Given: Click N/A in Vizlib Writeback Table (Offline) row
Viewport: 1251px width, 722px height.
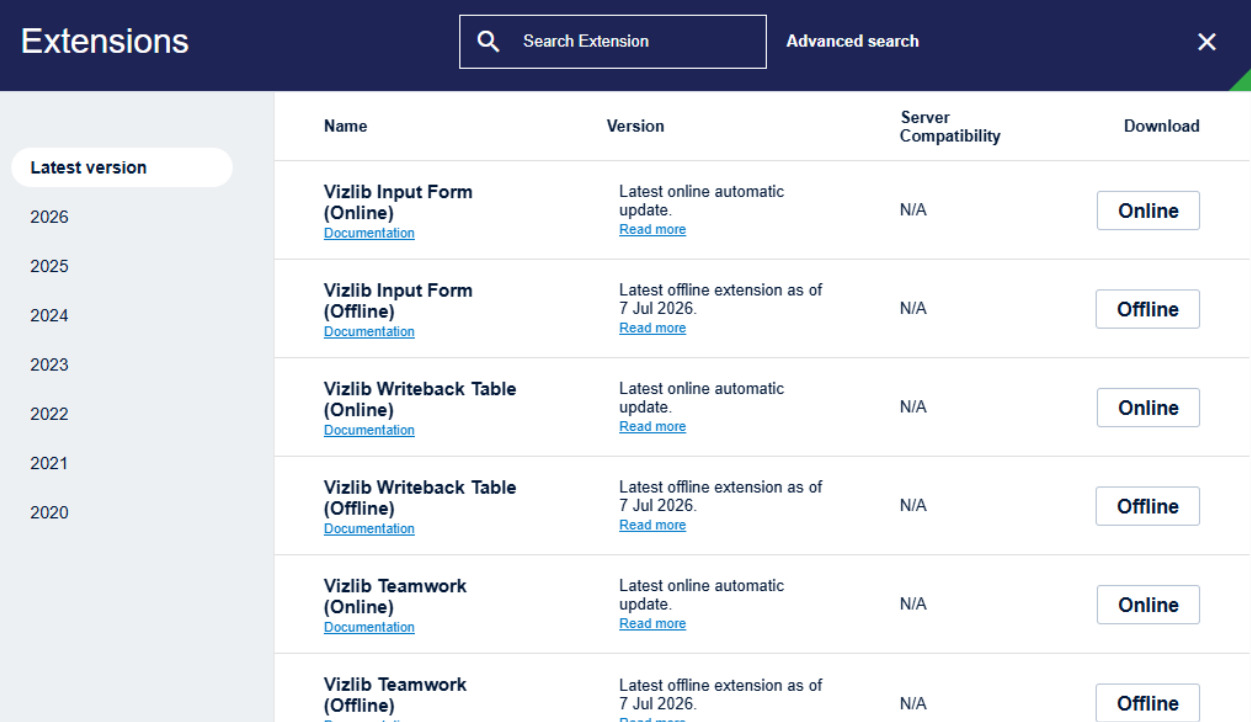Looking at the screenshot, I should (x=913, y=506).
